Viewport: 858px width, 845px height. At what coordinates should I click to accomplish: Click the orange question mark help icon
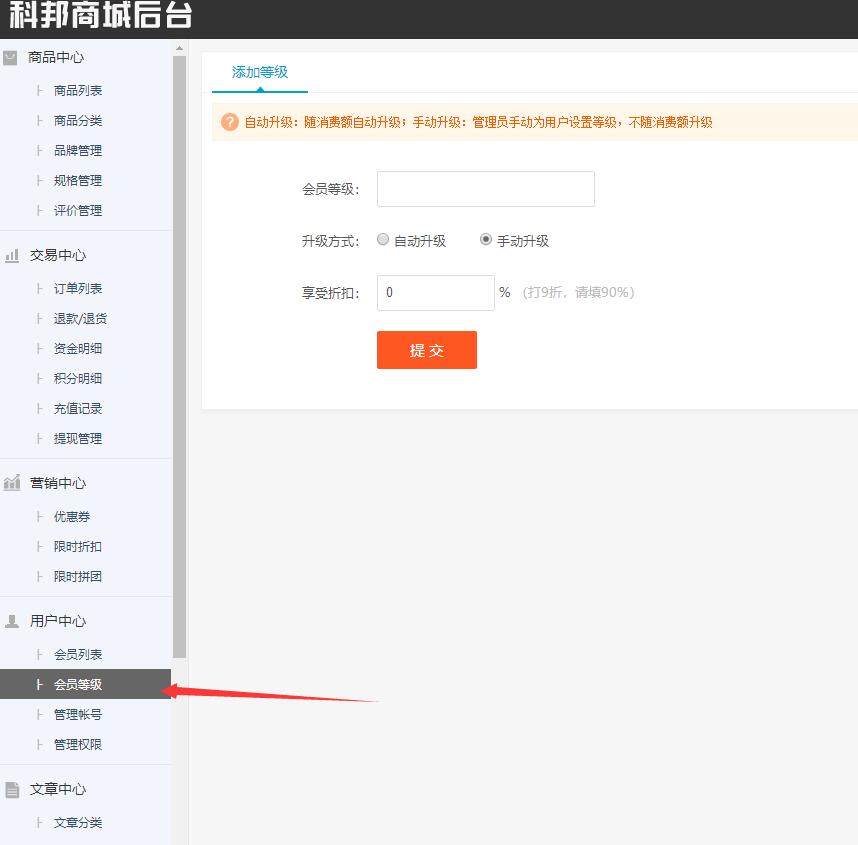pyautogui.click(x=230, y=121)
